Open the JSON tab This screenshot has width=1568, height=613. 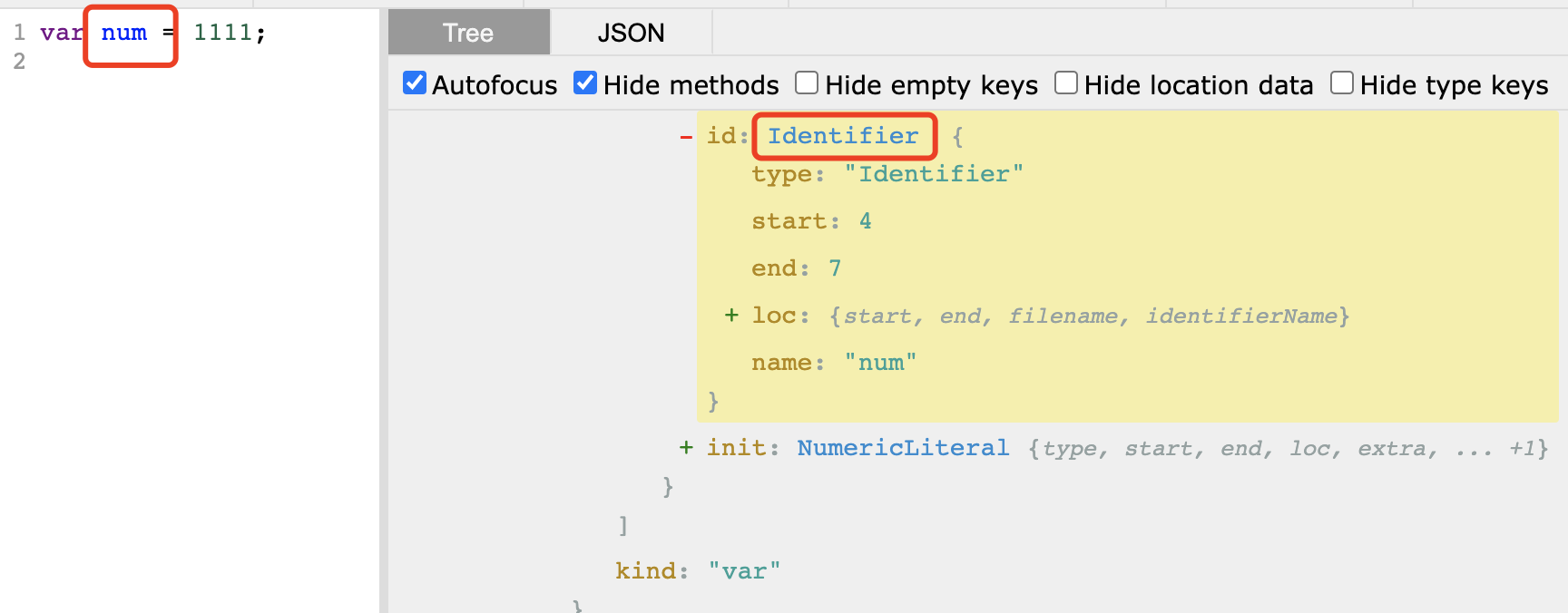(x=631, y=33)
